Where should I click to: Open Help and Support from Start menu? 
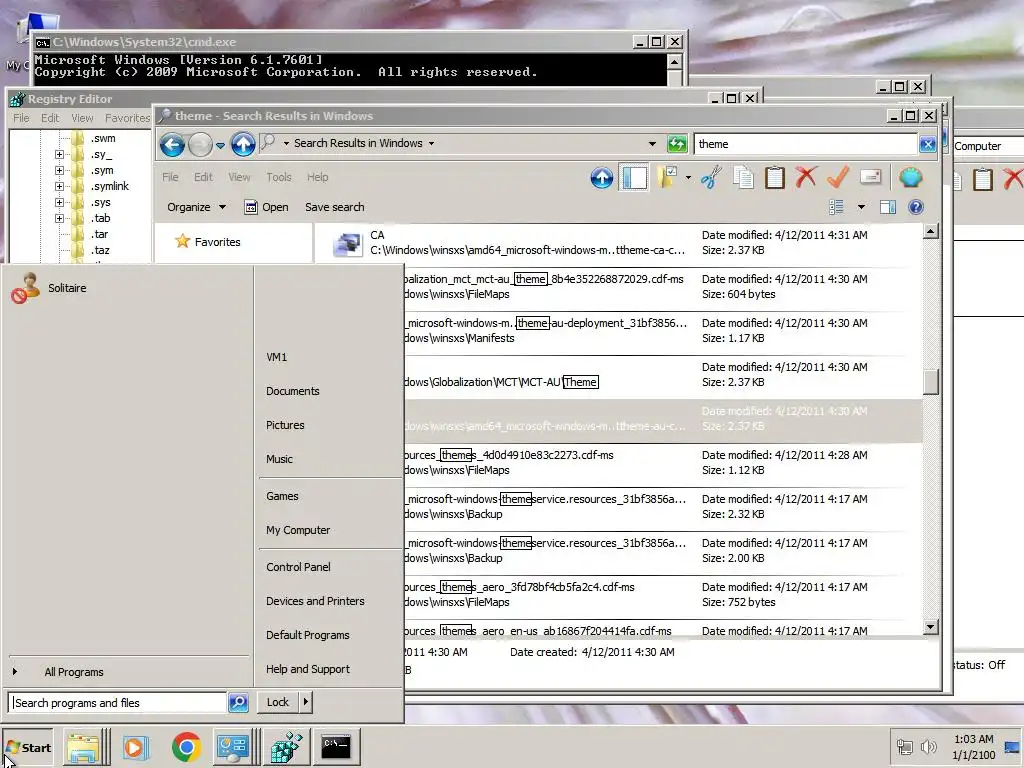pos(308,669)
